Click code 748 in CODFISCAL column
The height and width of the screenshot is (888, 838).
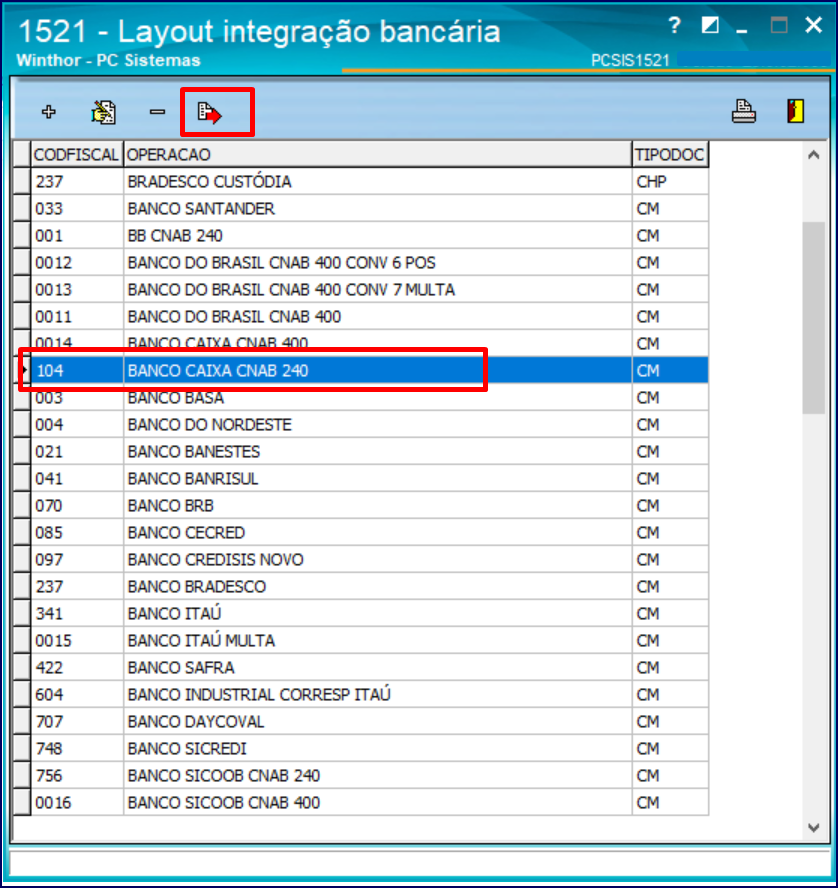49,749
